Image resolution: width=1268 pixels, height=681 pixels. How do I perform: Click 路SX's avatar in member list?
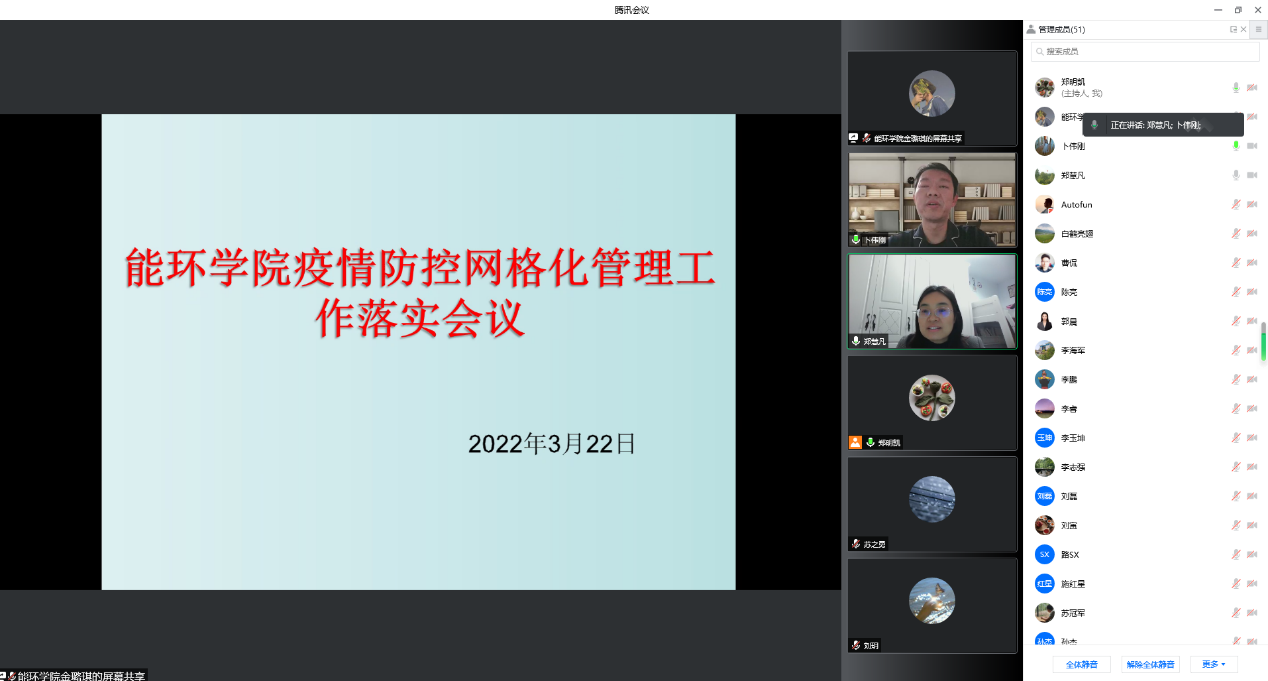1044,554
